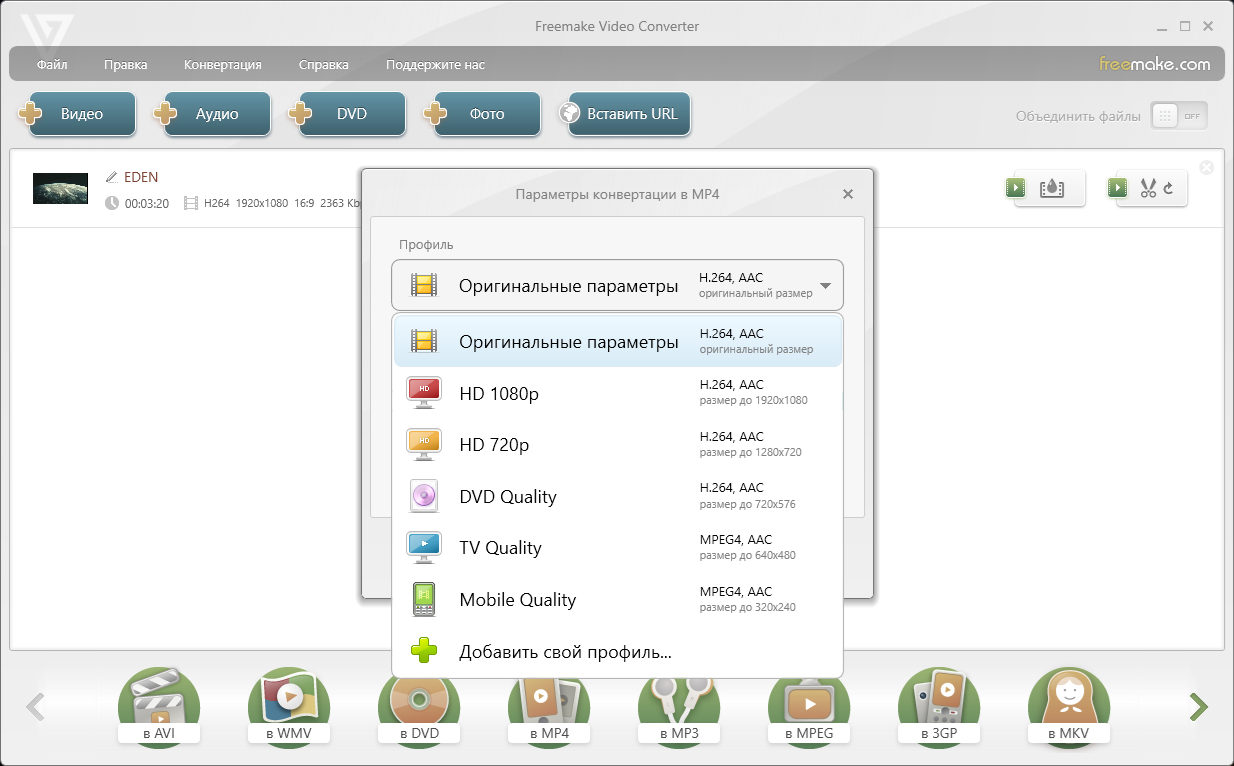The image size is (1234, 766).
Task: Pick the 3GP output format icon
Action: (939, 707)
